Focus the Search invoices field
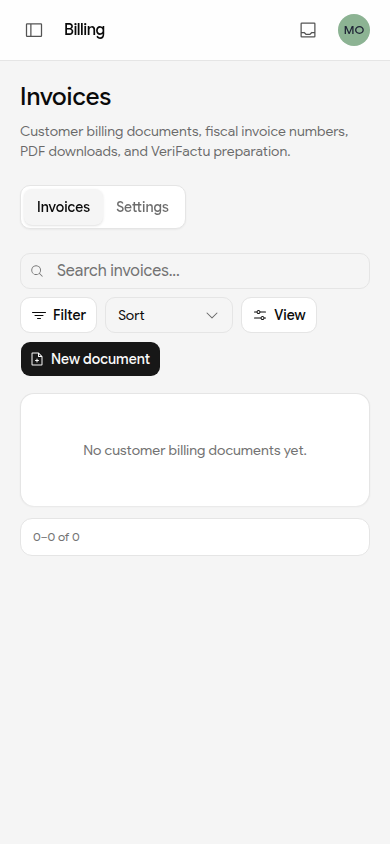 pos(195,271)
